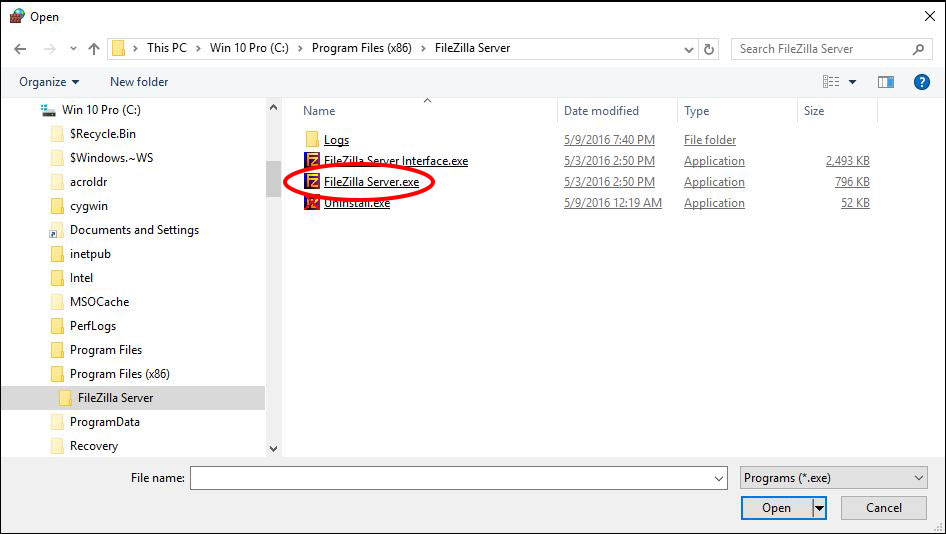Click the search magnifier icon
Screen dimensions: 946x534
tap(918, 49)
